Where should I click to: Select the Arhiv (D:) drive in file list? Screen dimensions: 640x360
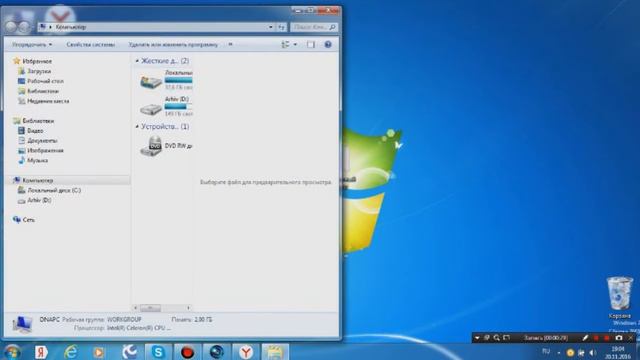[x=165, y=106]
